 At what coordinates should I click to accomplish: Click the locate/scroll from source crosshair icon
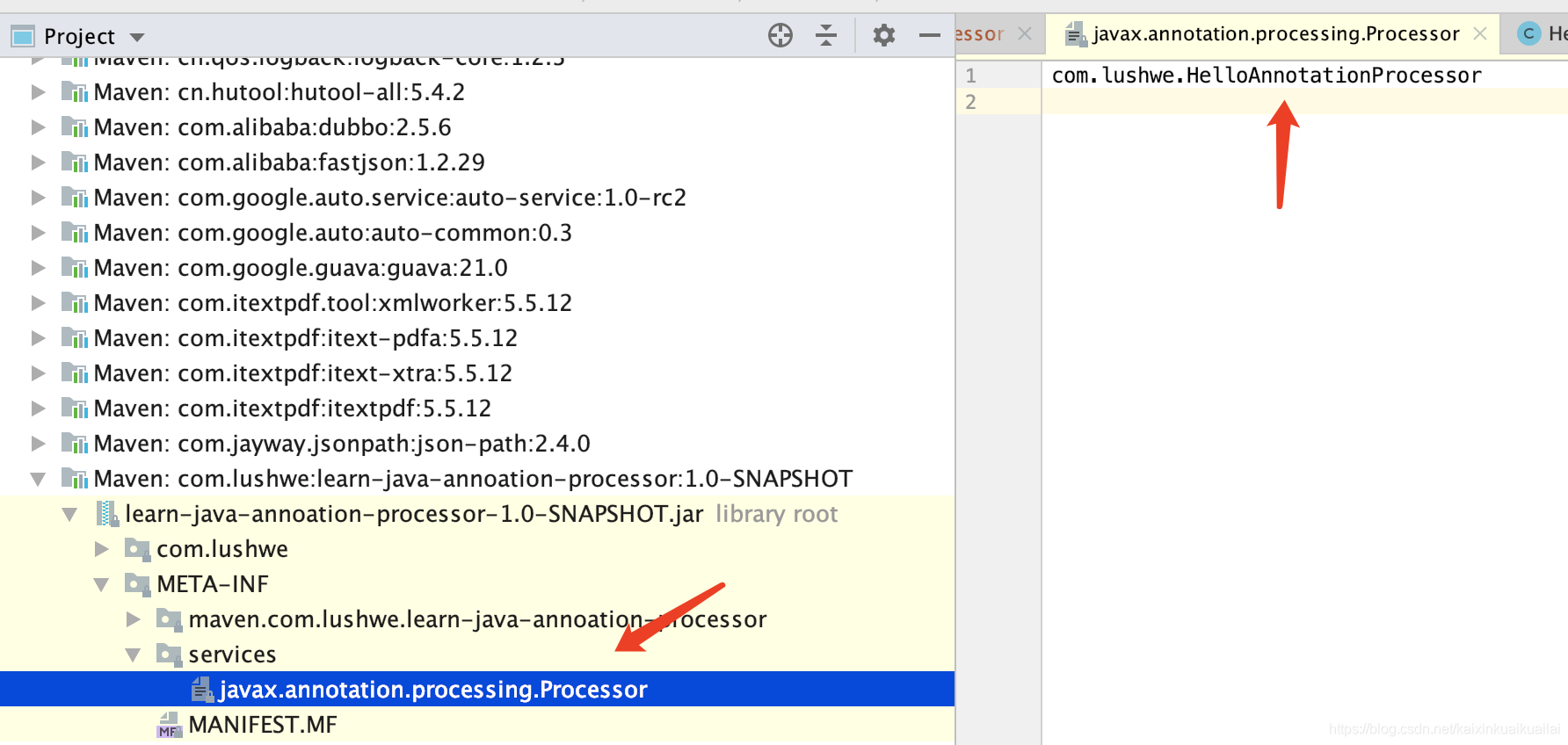click(x=780, y=35)
